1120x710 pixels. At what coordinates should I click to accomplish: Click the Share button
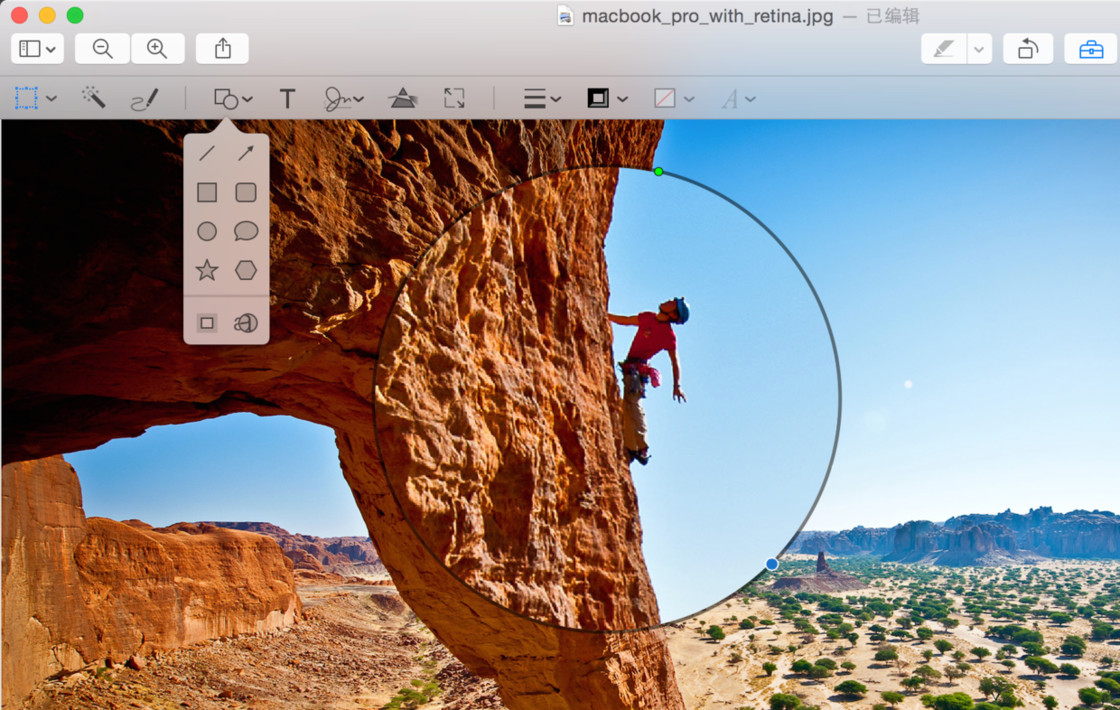pyautogui.click(x=222, y=48)
